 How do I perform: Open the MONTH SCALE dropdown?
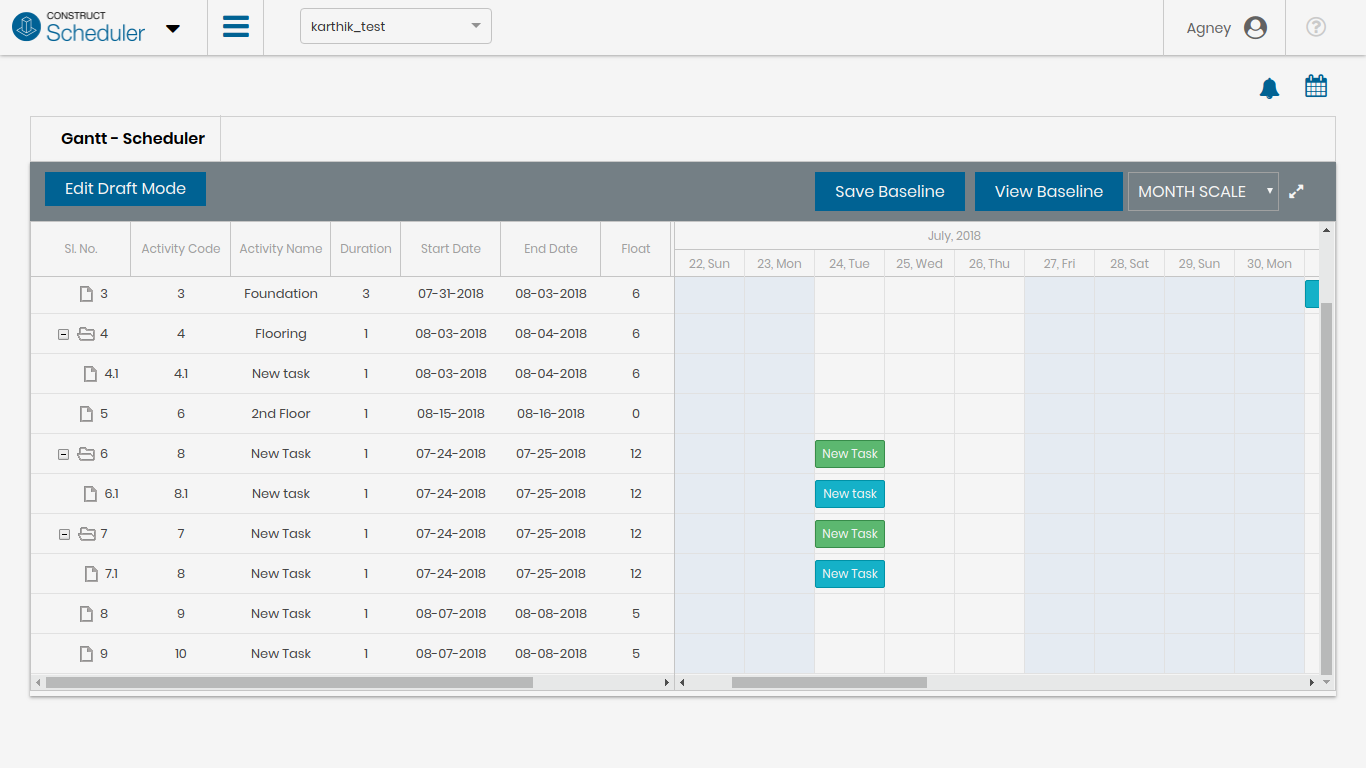click(1203, 192)
